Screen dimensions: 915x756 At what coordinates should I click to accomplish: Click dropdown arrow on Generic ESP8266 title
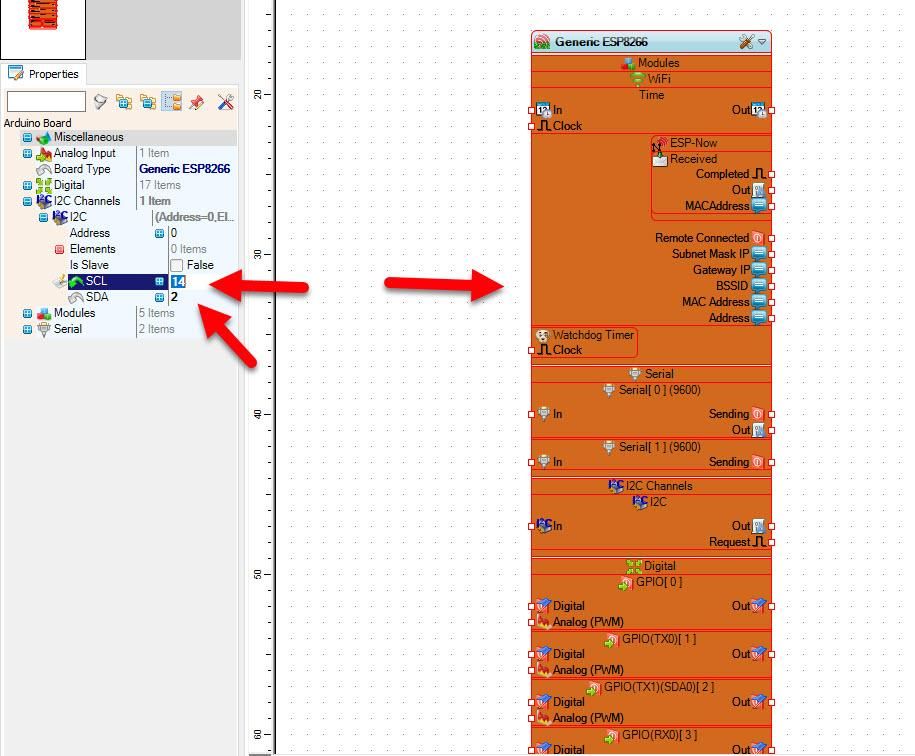click(x=762, y=42)
